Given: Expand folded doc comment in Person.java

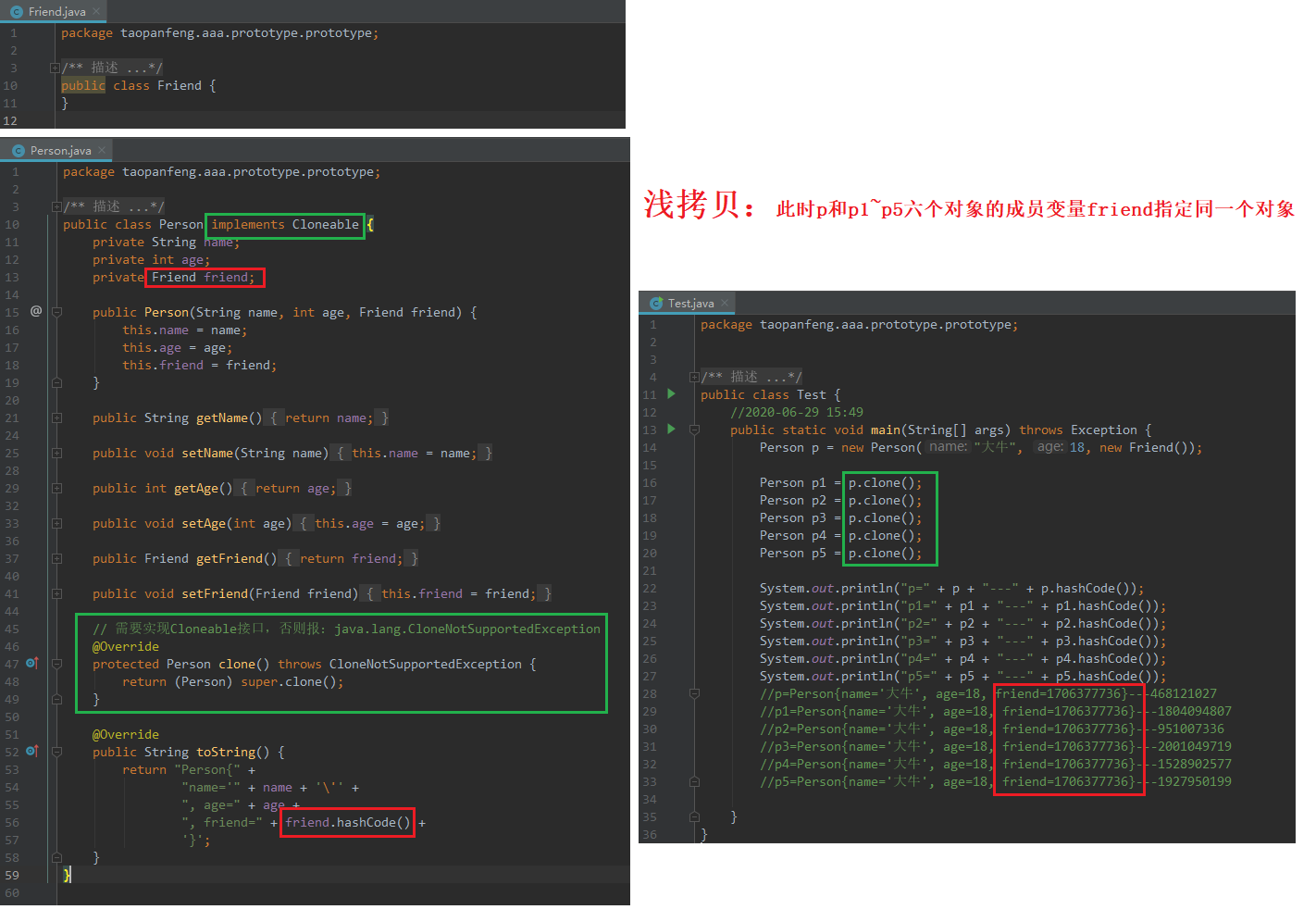Looking at the screenshot, I should click(56, 207).
